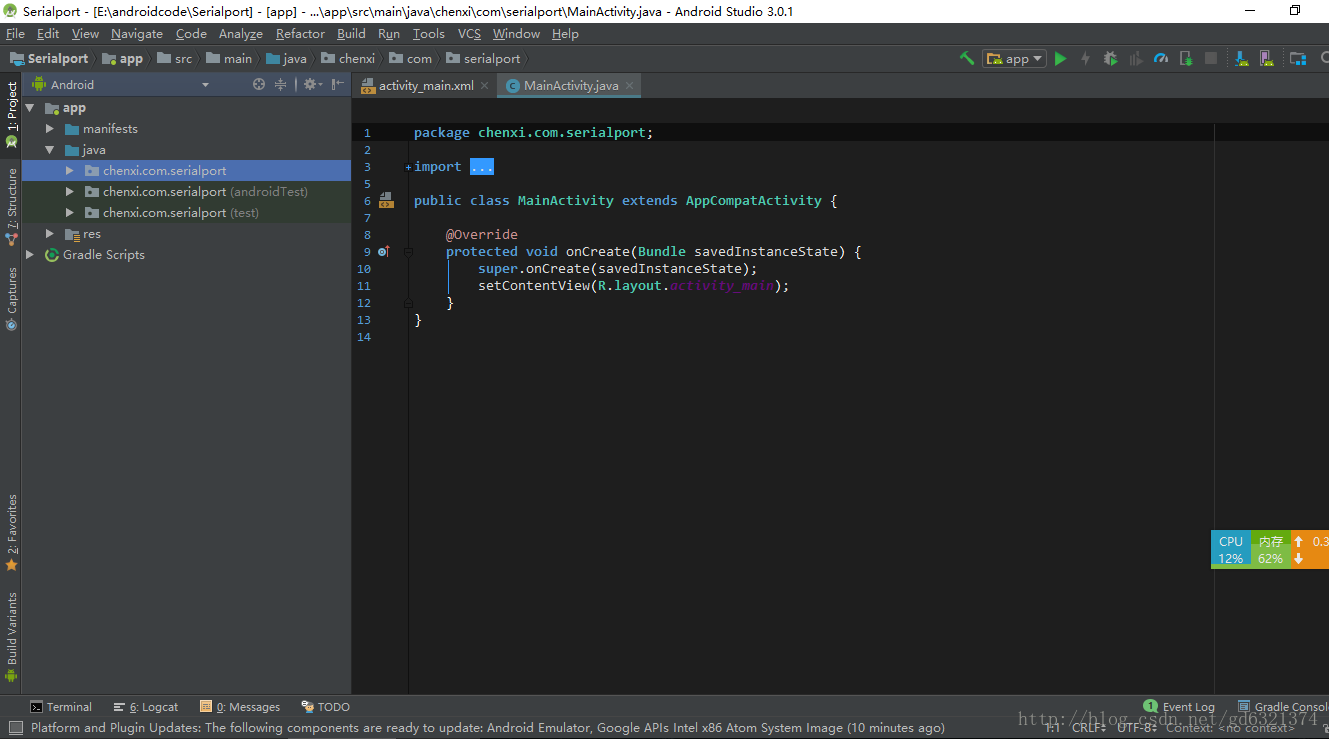Click related XML file gutter icon on line 6
The width and height of the screenshot is (1329, 739).
coord(386,201)
